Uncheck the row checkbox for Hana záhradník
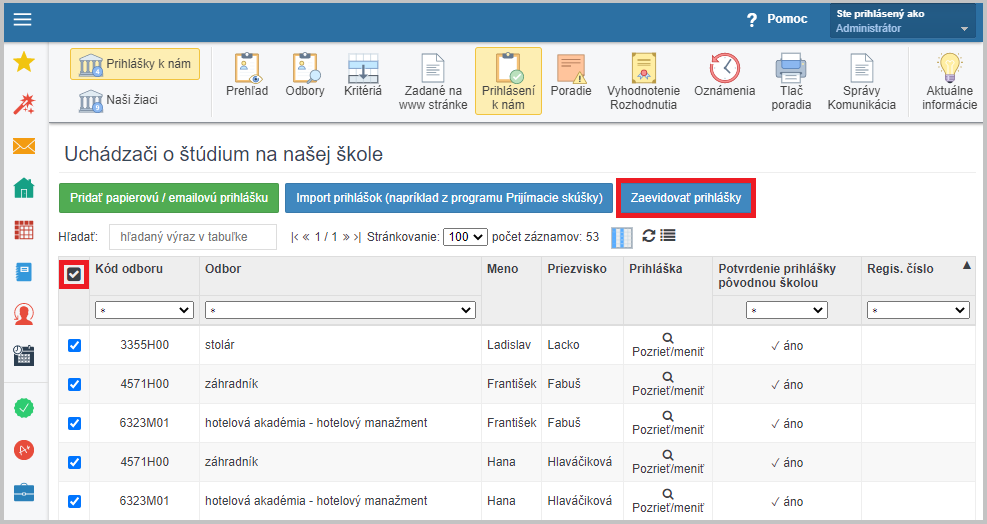The image size is (987, 524). point(74,462)
